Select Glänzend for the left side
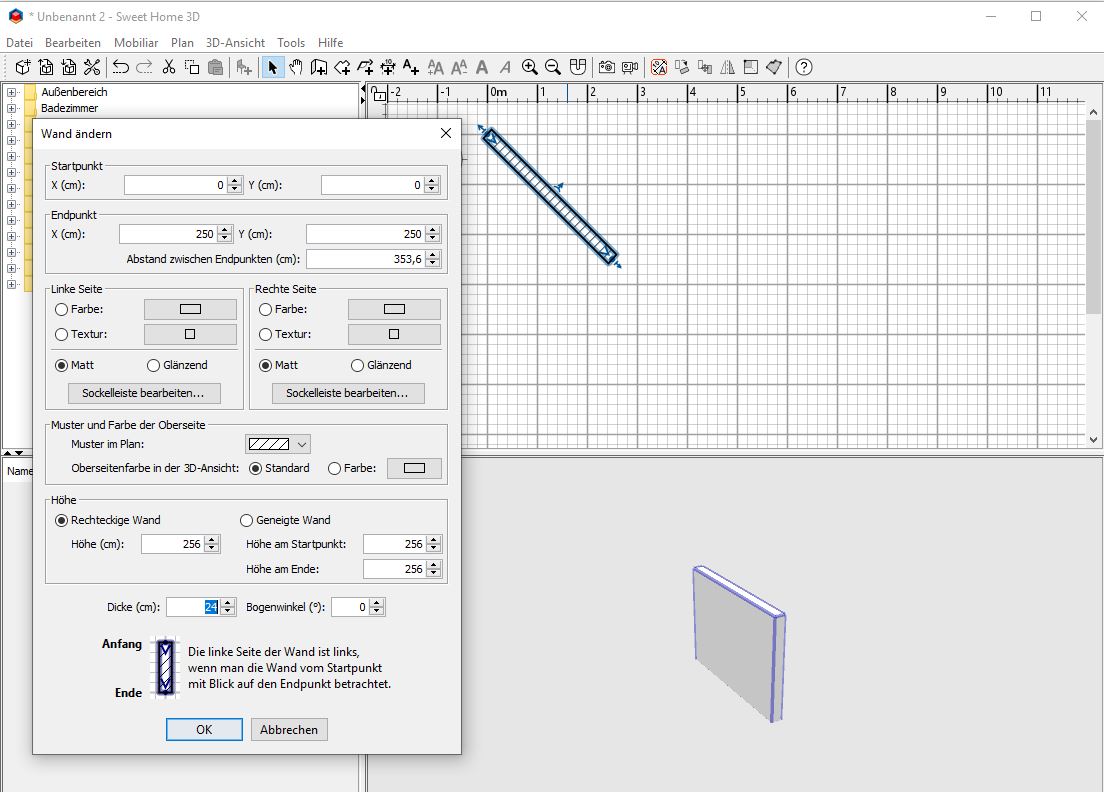The width and height of the screenshot is (1104, 792). (177, 365)
